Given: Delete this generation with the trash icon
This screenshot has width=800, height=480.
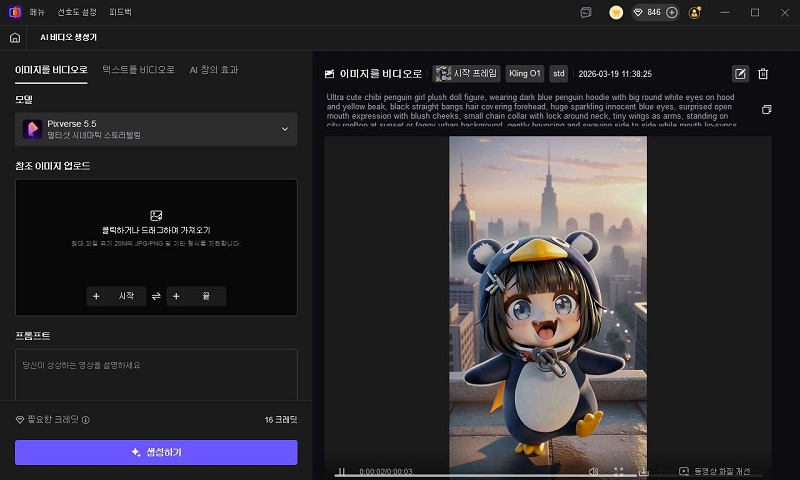Looking at the screenshot, I should 763,74.
